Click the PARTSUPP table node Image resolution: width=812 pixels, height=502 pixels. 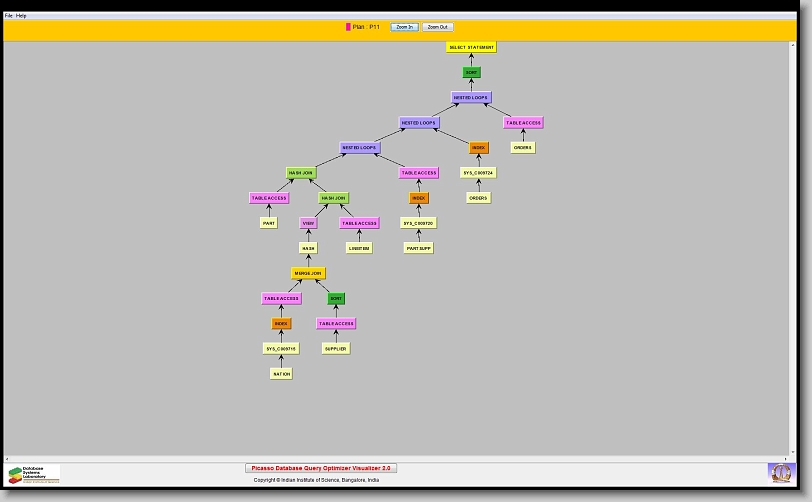click(x=419, y=248)
